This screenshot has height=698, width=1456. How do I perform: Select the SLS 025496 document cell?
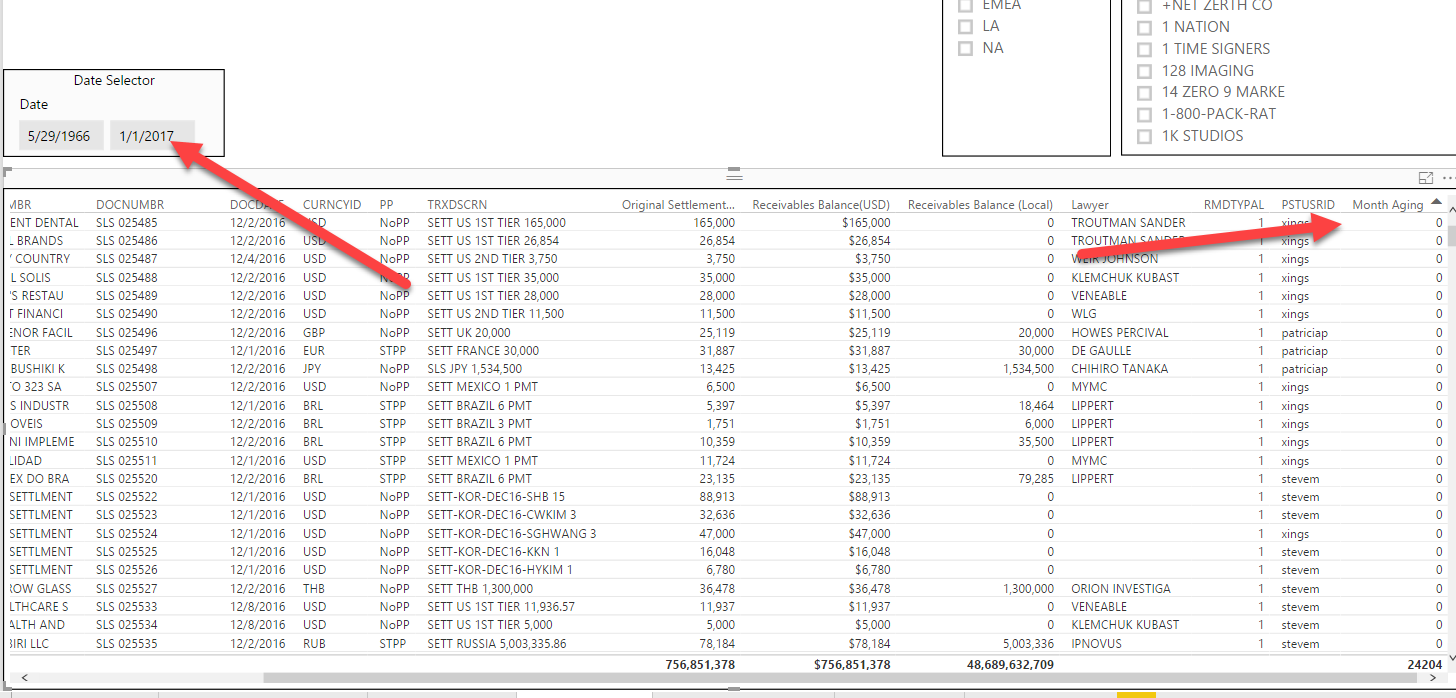(x=127, y=332)
